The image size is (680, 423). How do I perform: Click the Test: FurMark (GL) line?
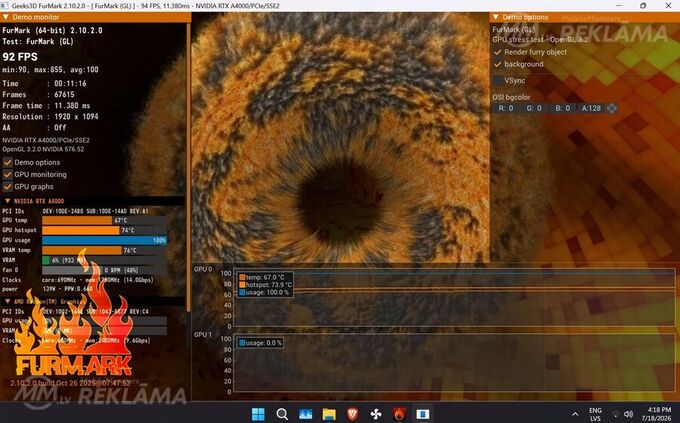[38, 42]
